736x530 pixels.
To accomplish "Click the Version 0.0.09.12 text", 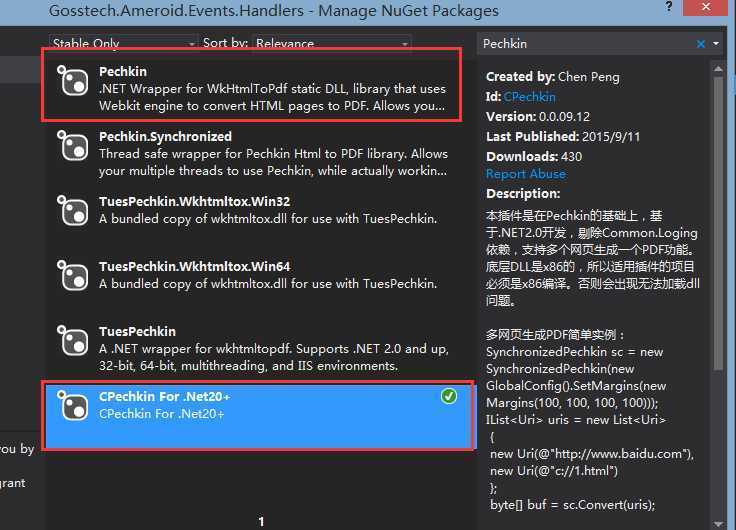I will click(x=538, y=116).
